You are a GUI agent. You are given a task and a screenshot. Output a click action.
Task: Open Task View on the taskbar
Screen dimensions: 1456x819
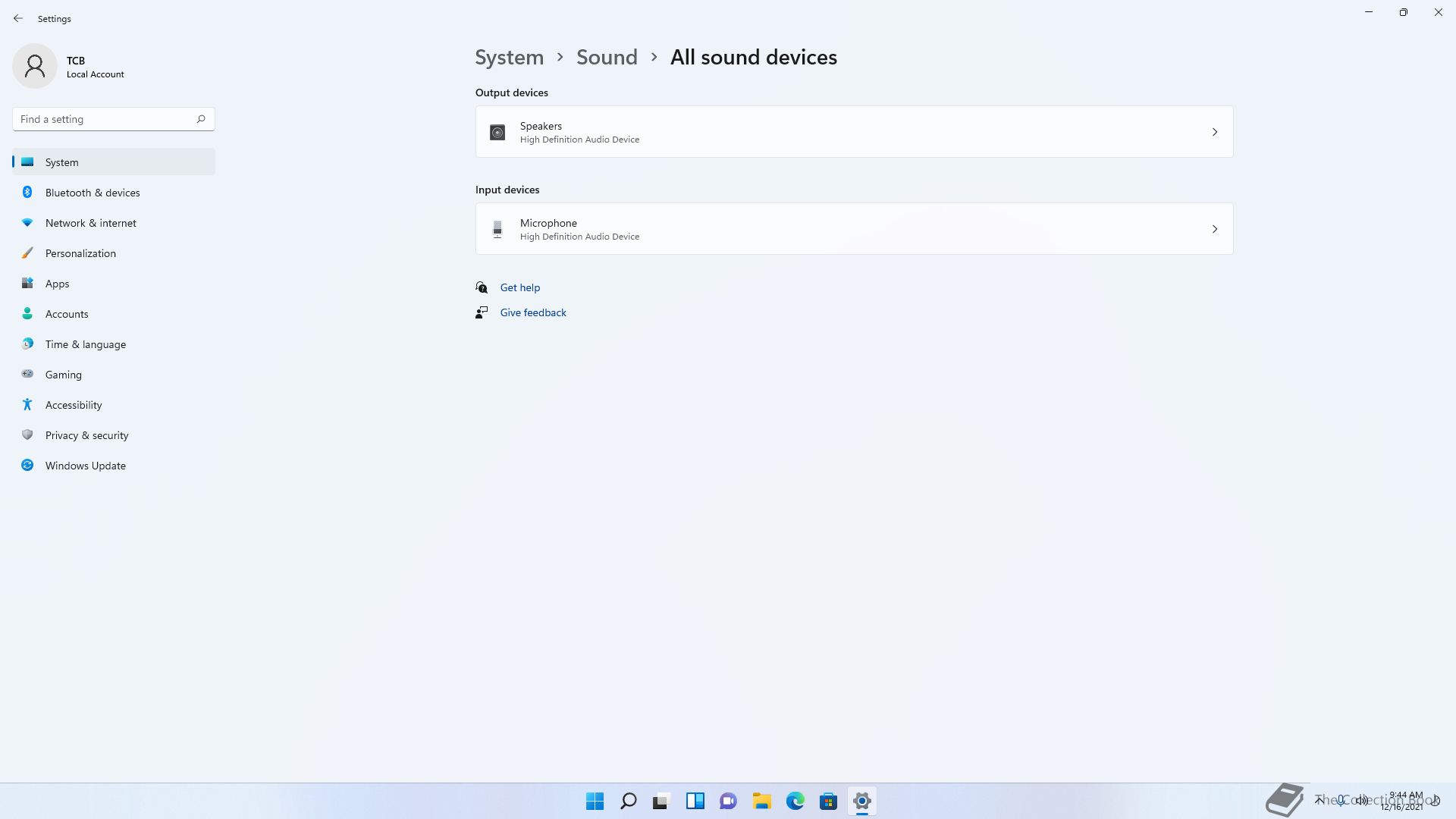pyautogui.click(x=662, y=801)
